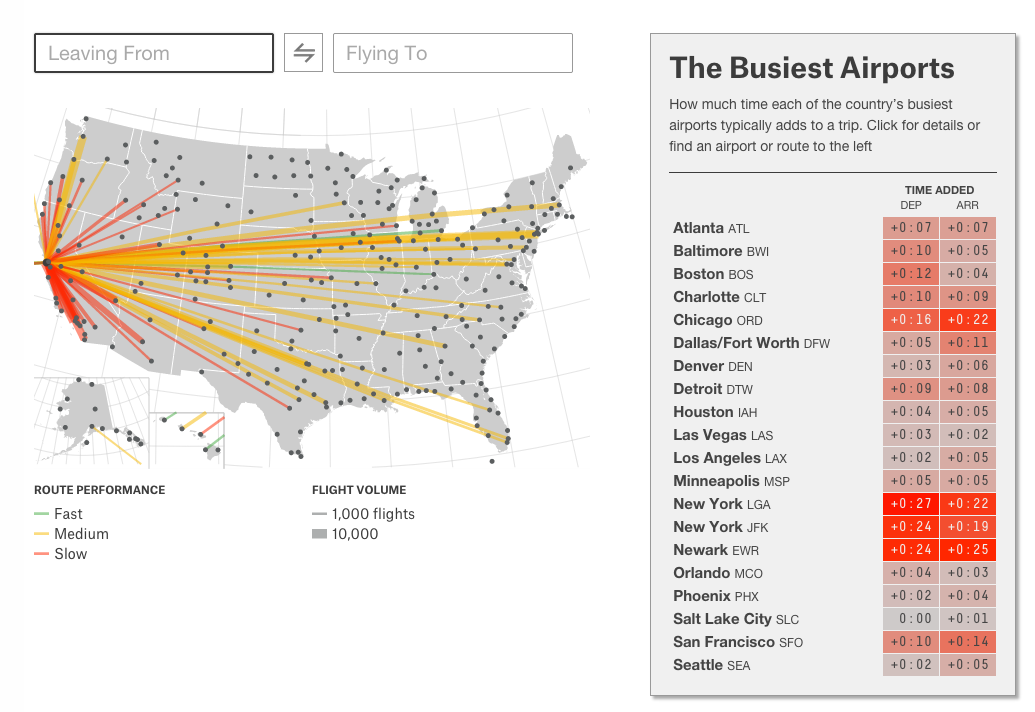The width and height of the screenshot is (1035, 712).
Task: Click New York LGA +0:27 departure cell
Action: pos(911,504)
